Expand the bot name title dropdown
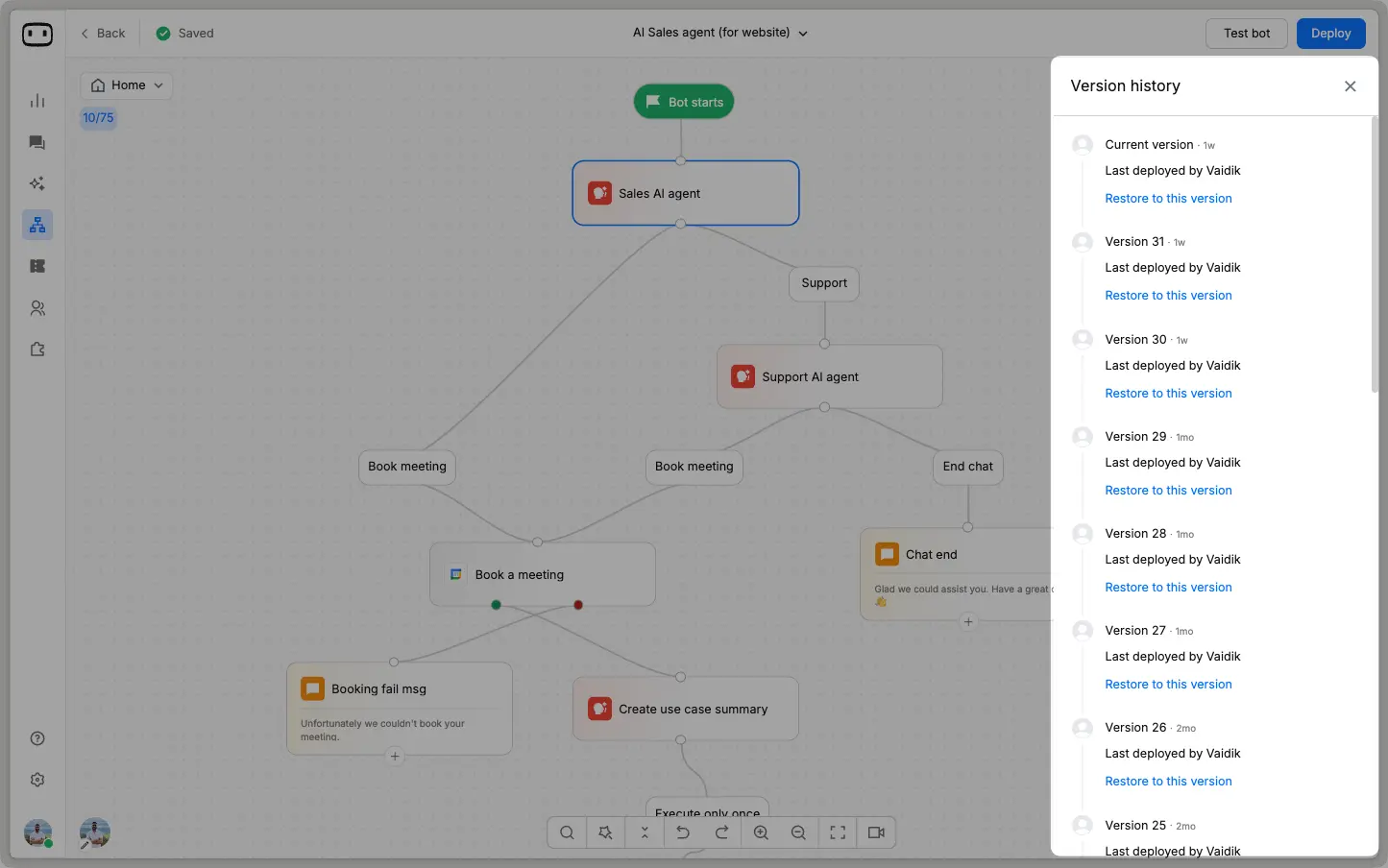1388x868 pixels. [803, 33]
